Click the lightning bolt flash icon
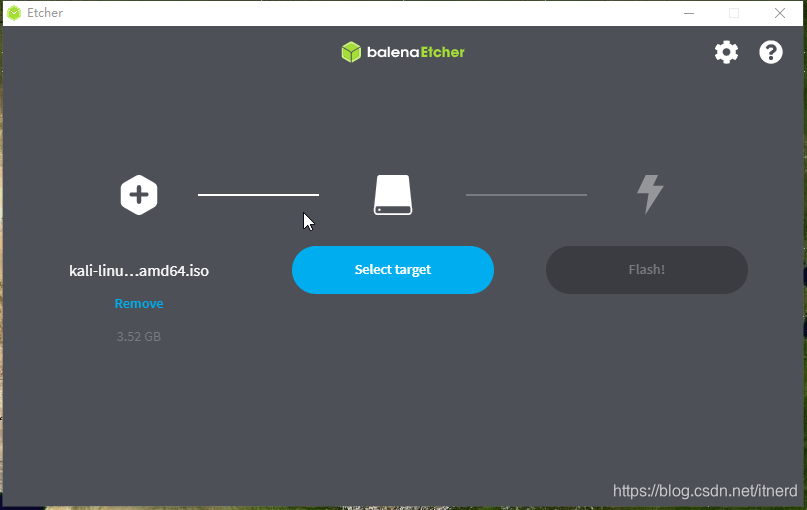This screenshot has width=807, height=510. tap(650, 194)
